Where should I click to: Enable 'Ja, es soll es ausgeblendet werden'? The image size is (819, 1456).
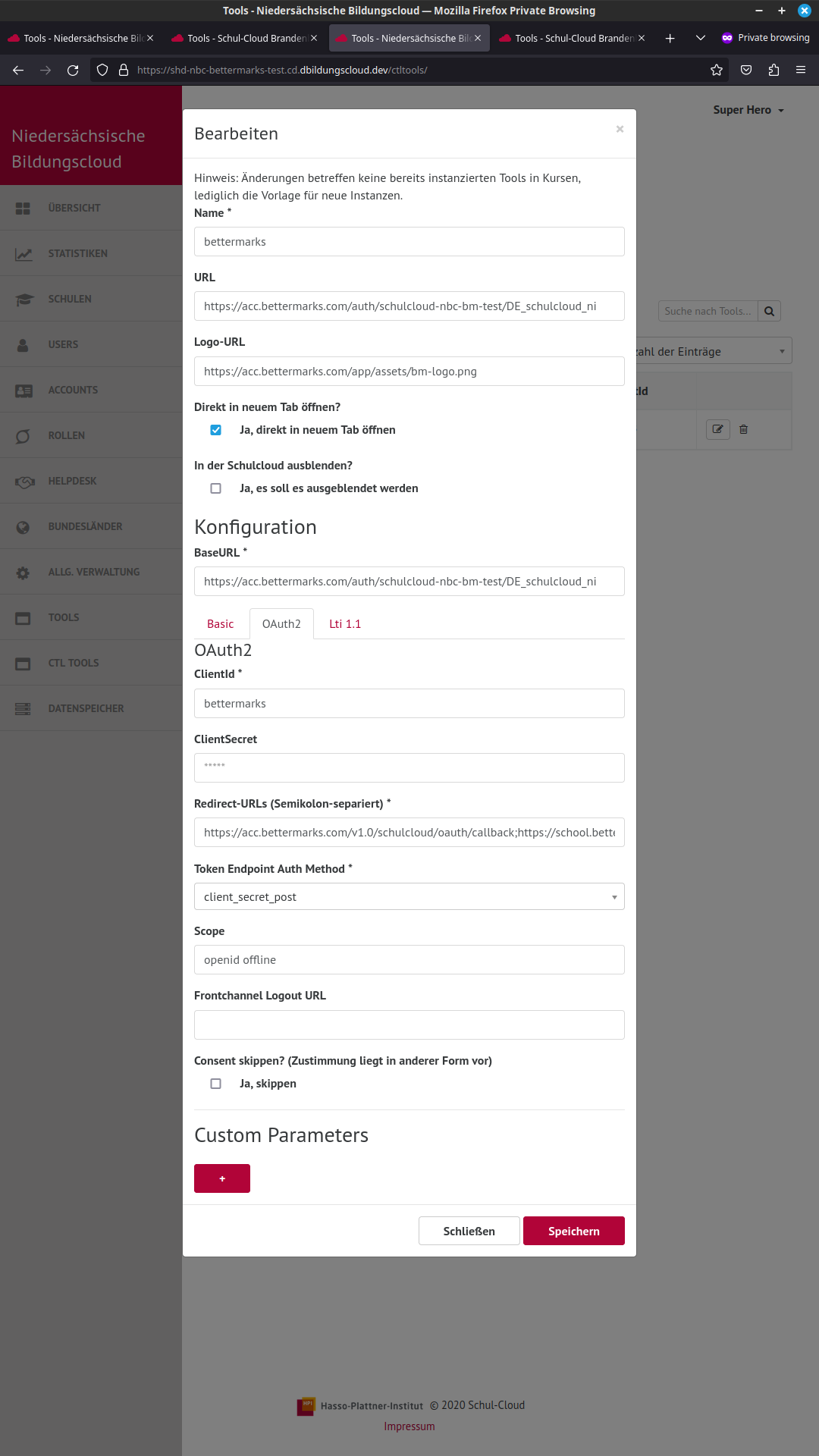coord(216,488)
